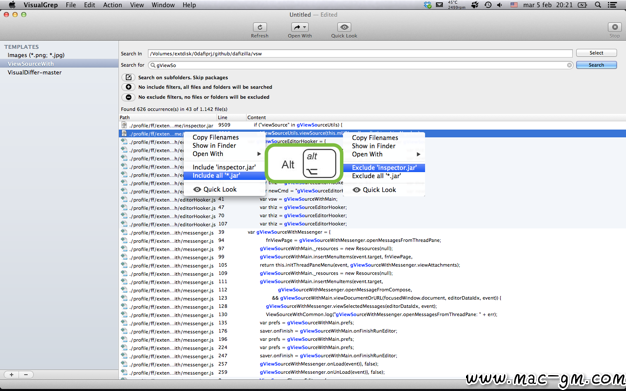This screenshot has width=626, height=391.
Task: Expand Open With submenu in right context menu
Action: 418,154
